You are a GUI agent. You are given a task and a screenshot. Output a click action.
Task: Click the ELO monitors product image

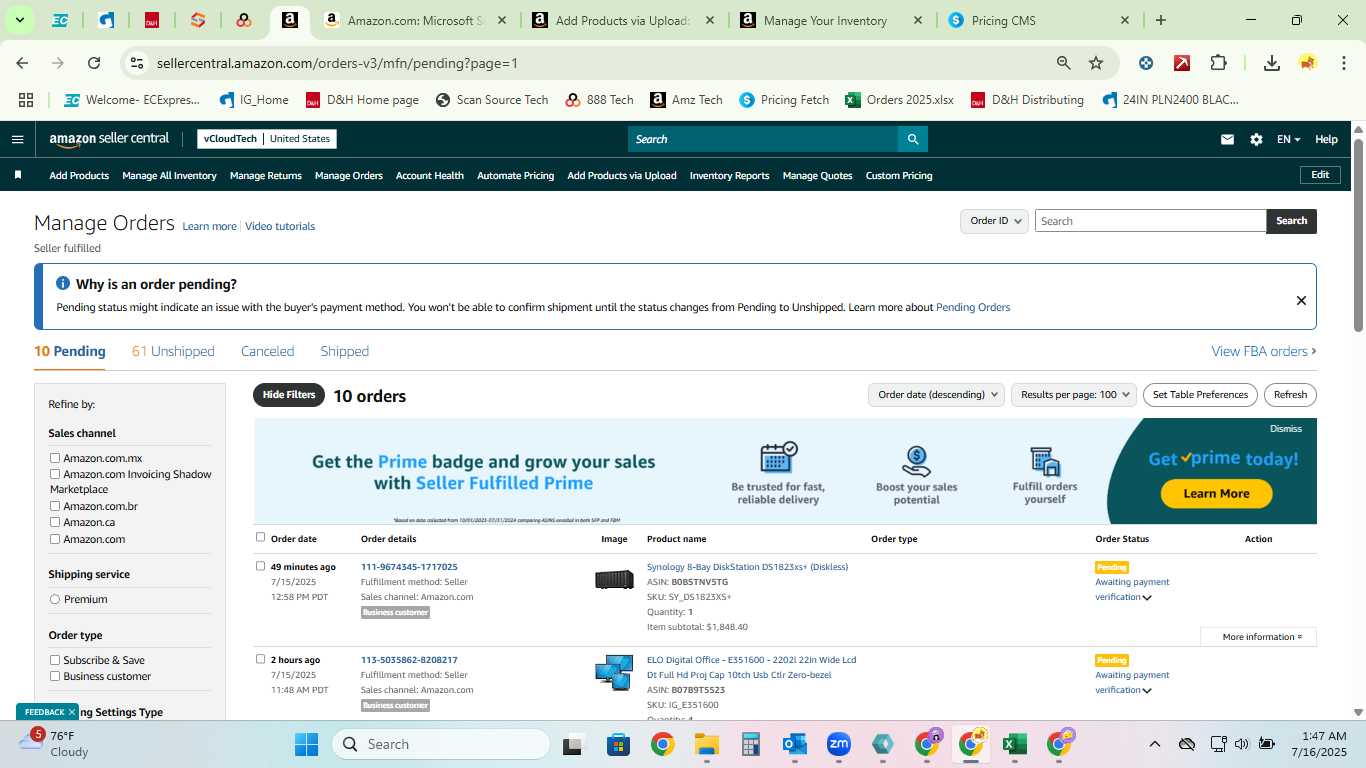[614, 673]
